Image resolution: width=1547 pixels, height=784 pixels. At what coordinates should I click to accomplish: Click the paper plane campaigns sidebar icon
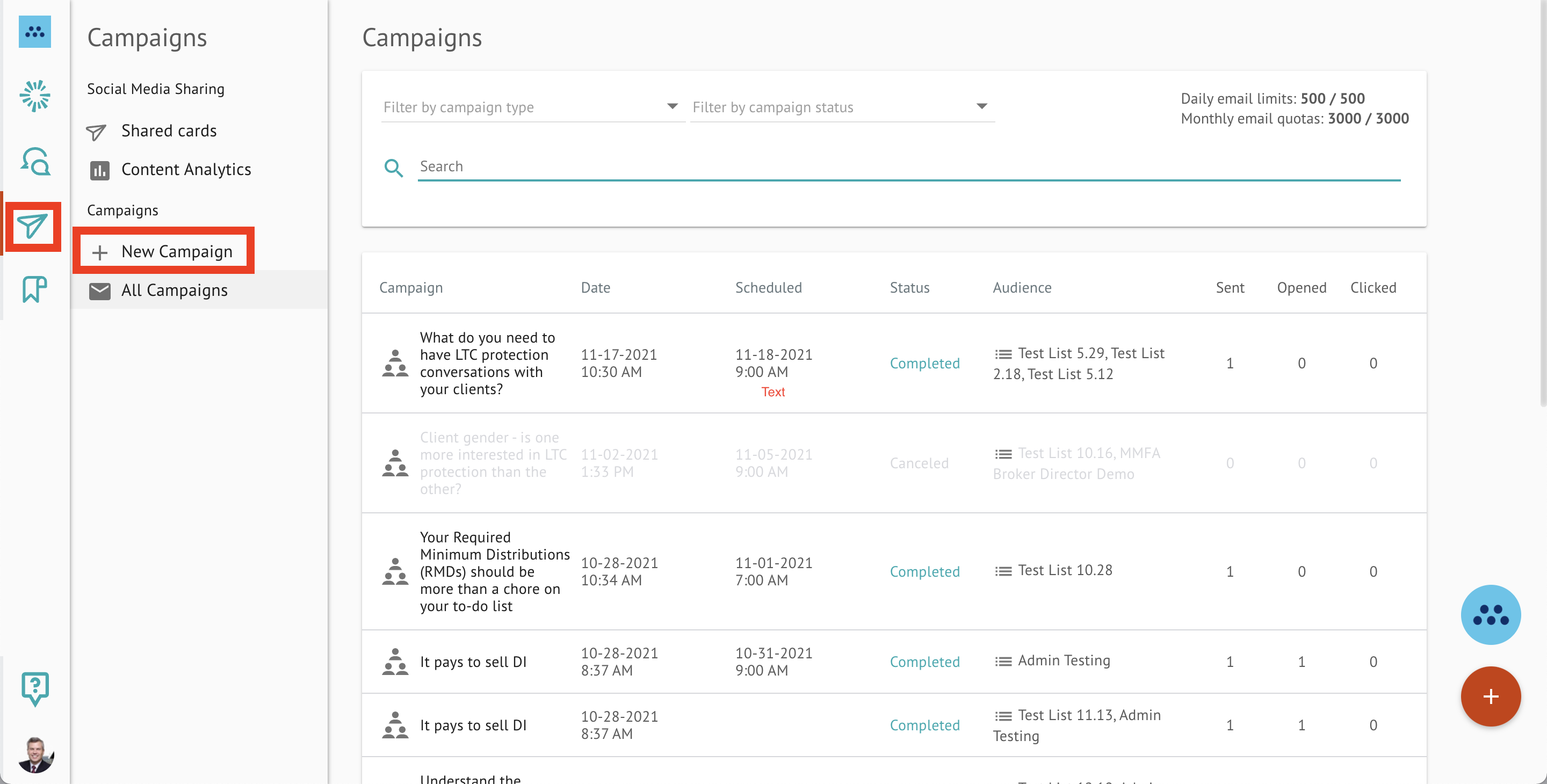pyautogui.click(x=33, y=227)
